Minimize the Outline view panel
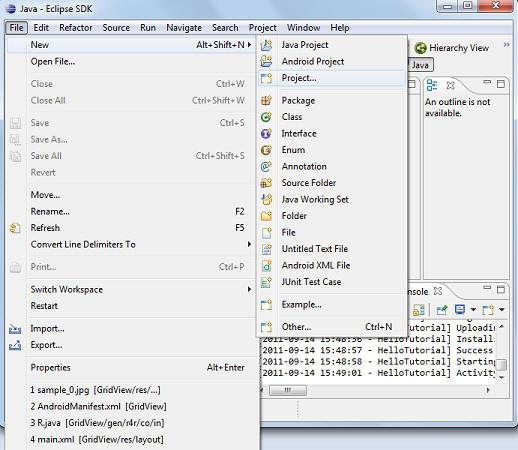This screenshot has width=518, height=450. tap(487, 82)
